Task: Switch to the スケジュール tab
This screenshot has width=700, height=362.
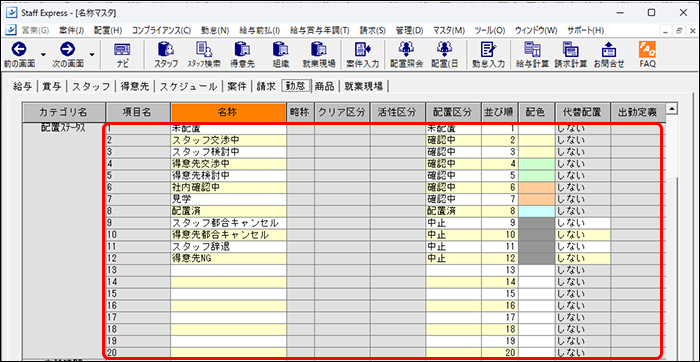Action: pyautogui.click(x=188, y=87)
